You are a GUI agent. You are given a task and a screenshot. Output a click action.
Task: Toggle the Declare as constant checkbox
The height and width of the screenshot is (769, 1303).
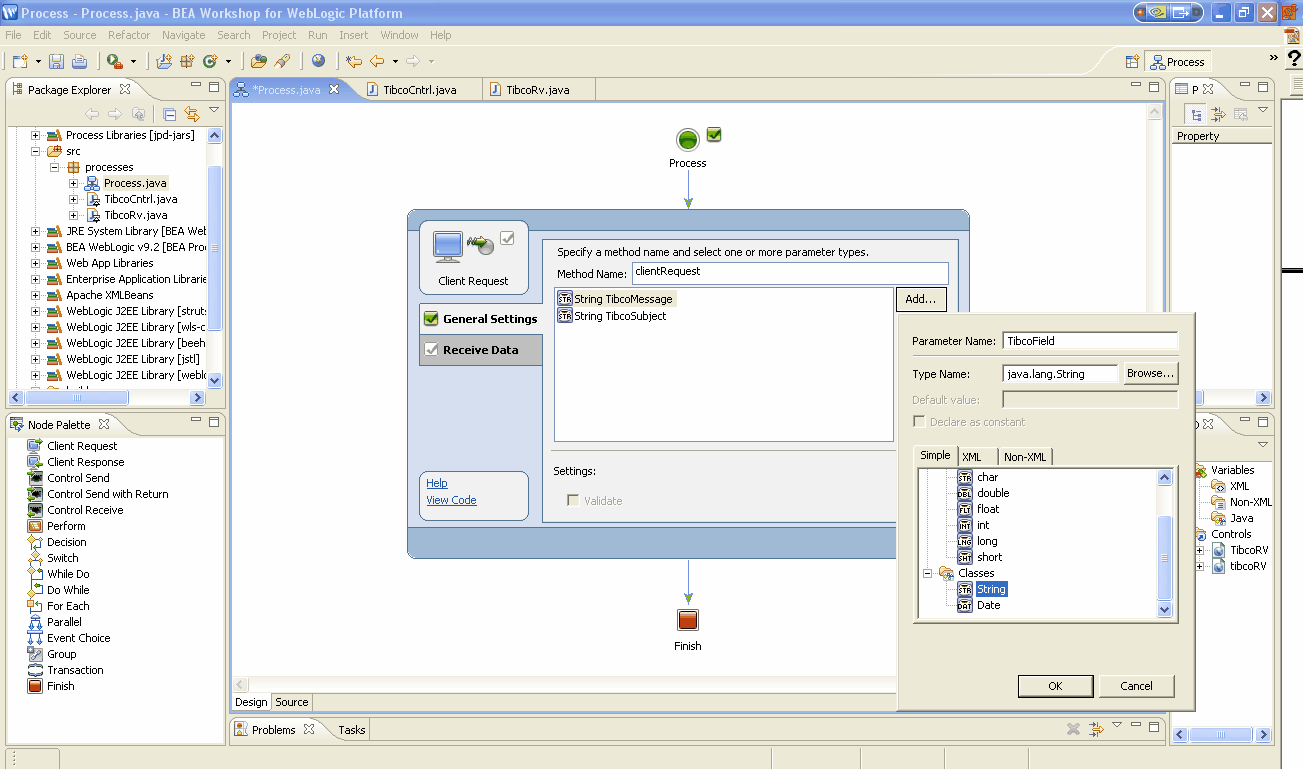point(919,422)
